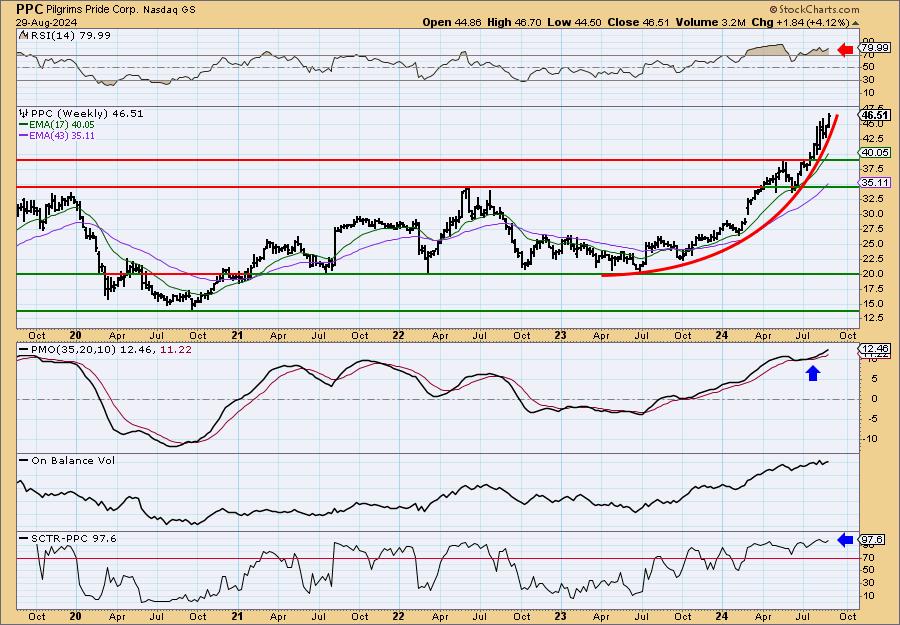Click the RSI(14) 79.99 indicator label
Screen dimensions: 900x625
click(70, 35)
